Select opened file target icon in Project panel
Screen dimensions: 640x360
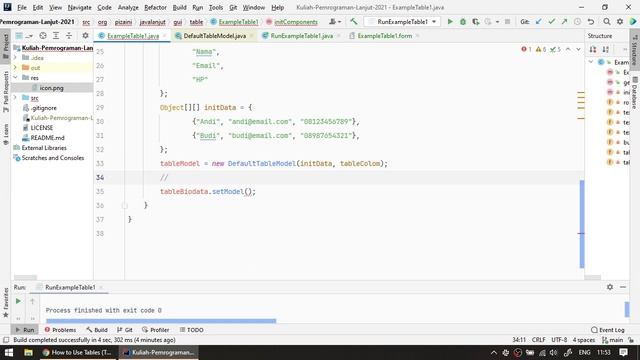pos(43,36)
